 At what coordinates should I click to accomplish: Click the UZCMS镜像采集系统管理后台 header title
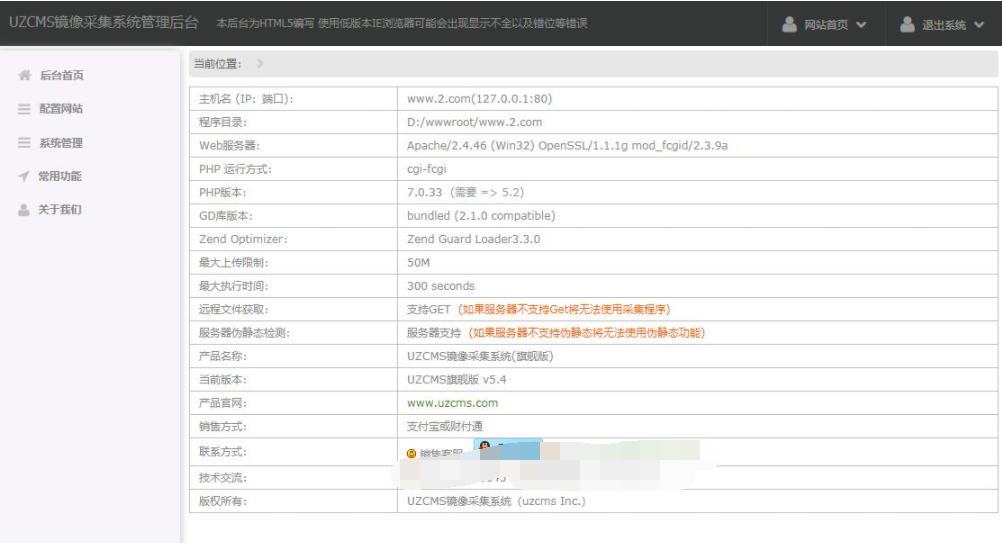104,22
